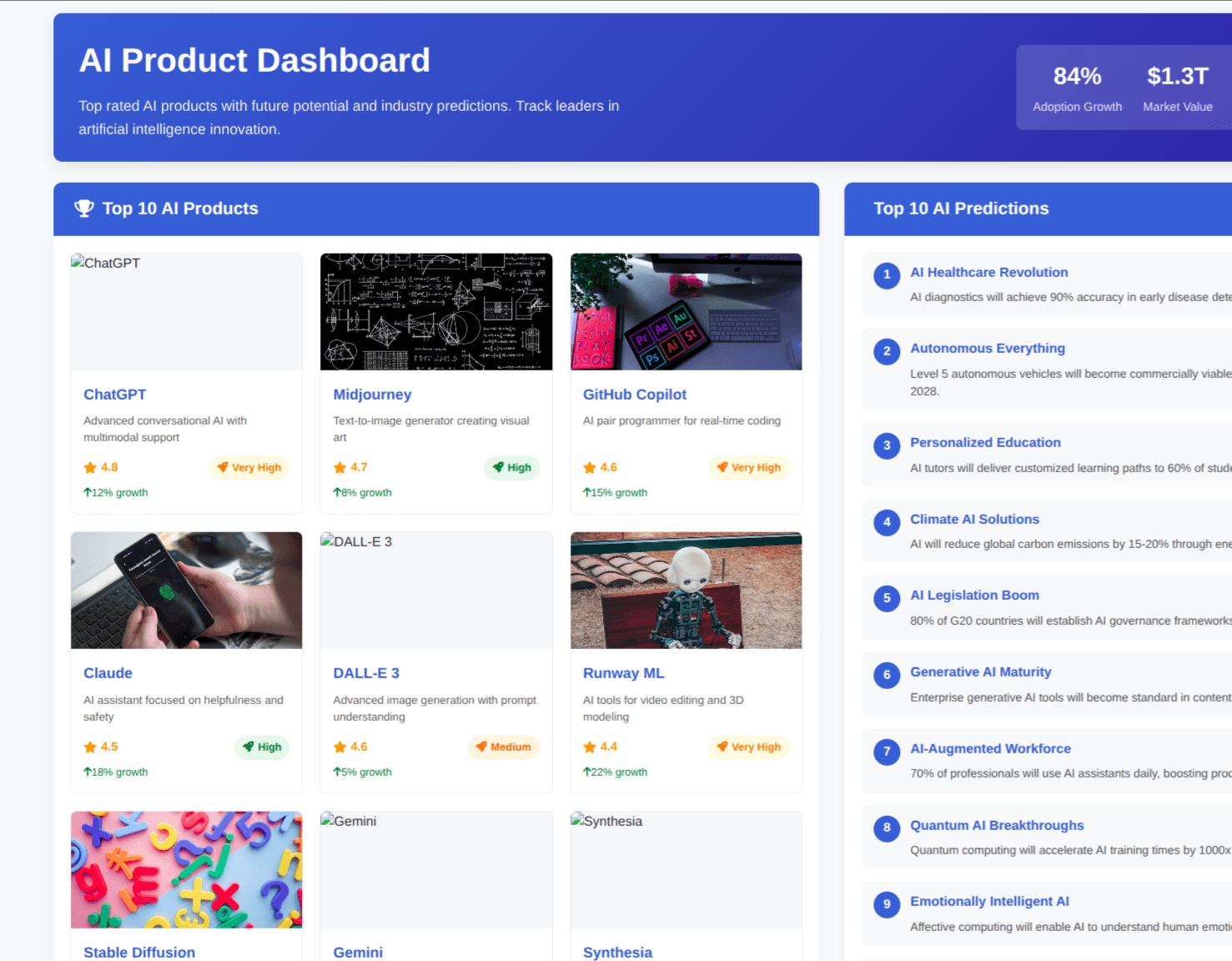
Task: Click the Claude phone fingerprint thumbnail
Action: click(x=187, y=591)
